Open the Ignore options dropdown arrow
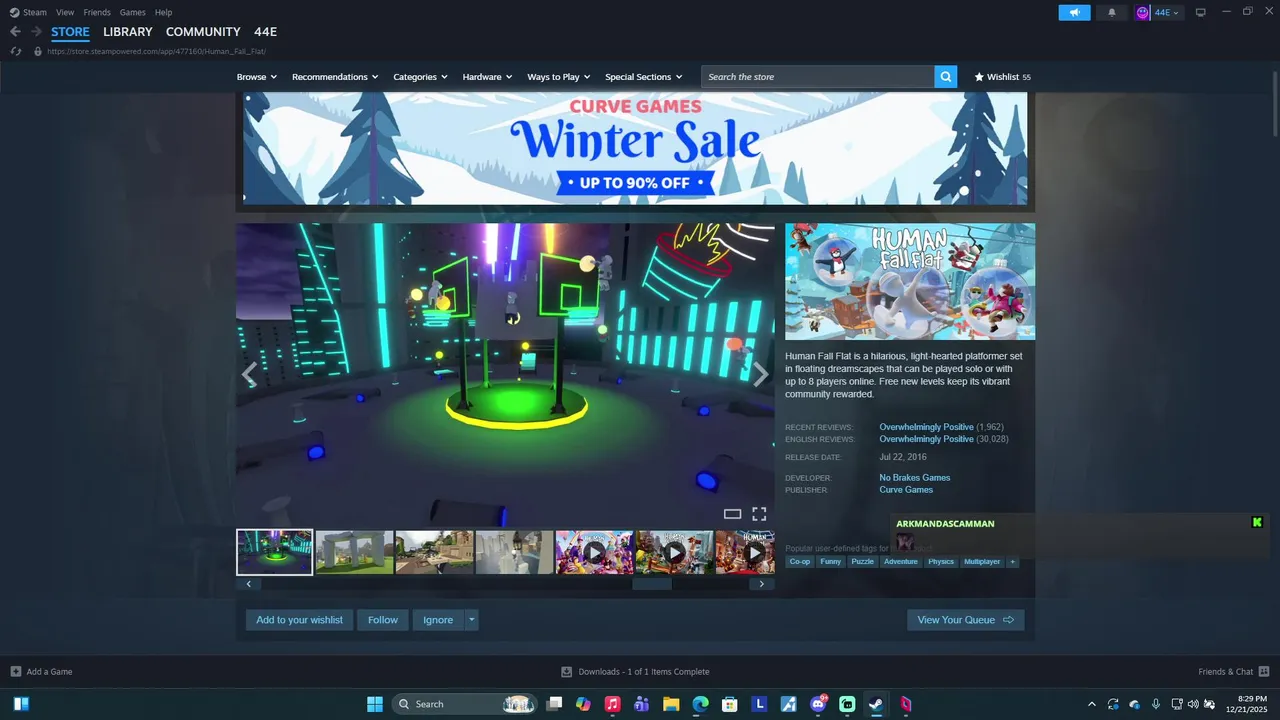 472,620
